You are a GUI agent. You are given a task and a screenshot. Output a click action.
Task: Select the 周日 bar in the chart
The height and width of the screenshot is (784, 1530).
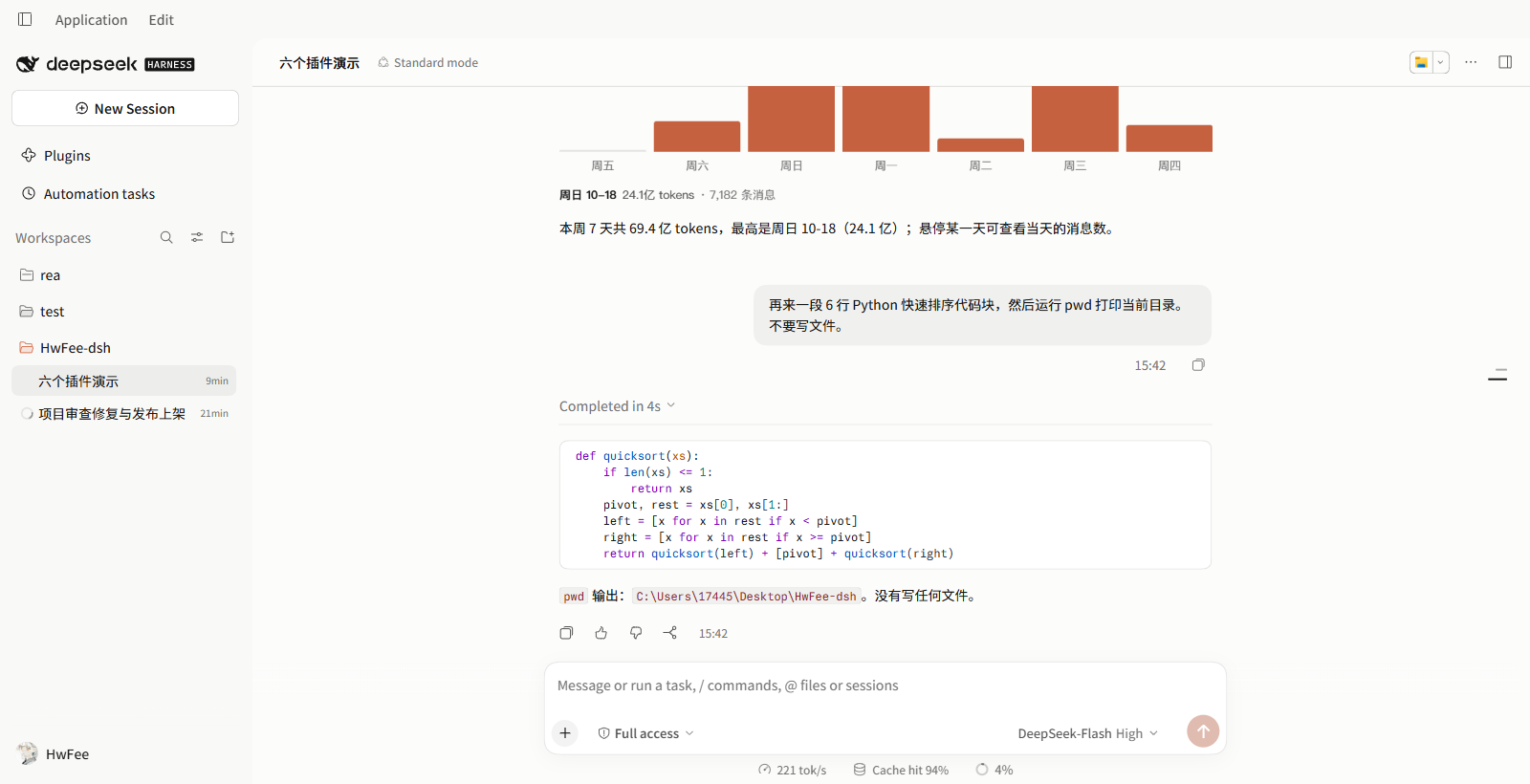click(791, 119)
